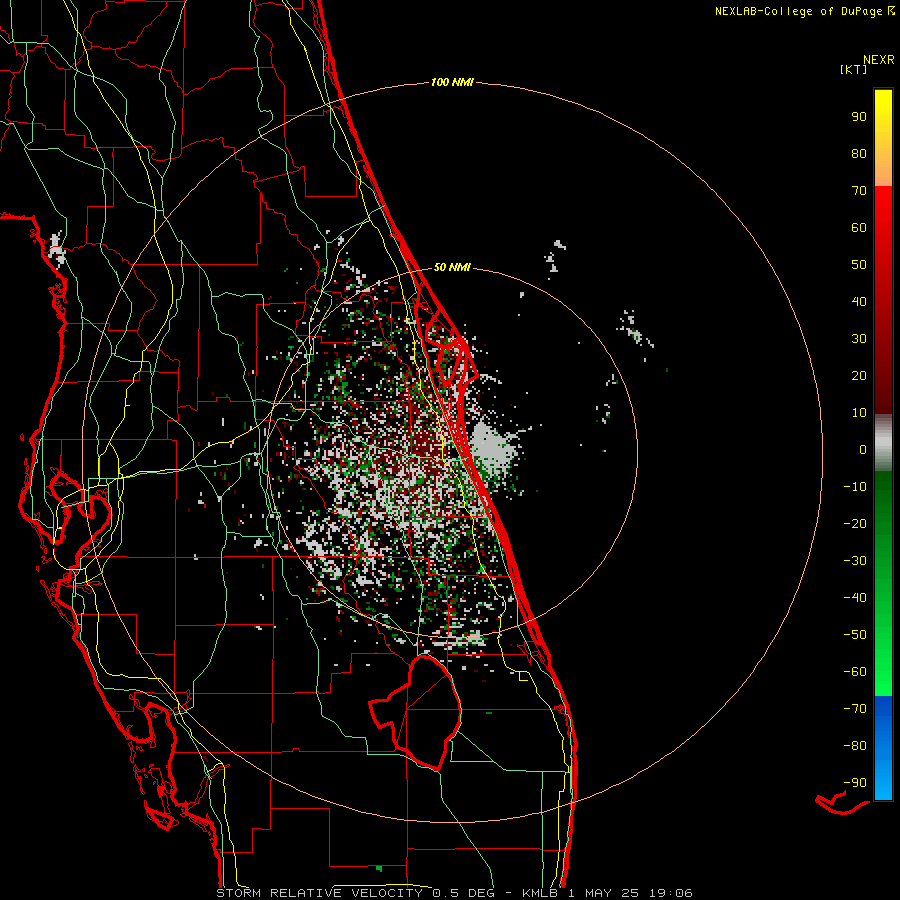Click the -20 knot scale label
Screen dimensions: 900x900
pyautogui.click(x=855, y=524)
